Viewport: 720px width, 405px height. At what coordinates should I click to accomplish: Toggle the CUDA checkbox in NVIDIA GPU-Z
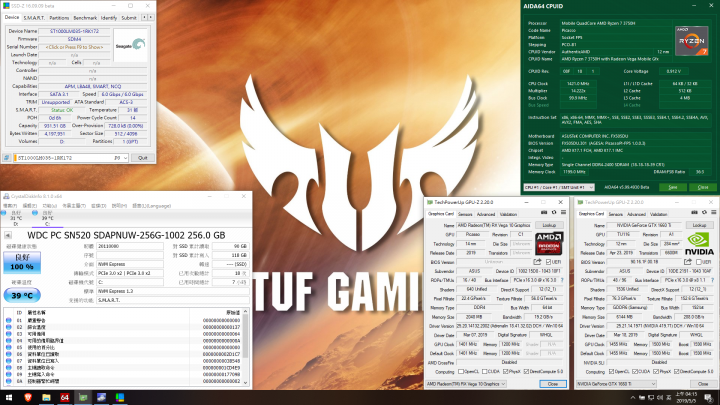[634, 371]
